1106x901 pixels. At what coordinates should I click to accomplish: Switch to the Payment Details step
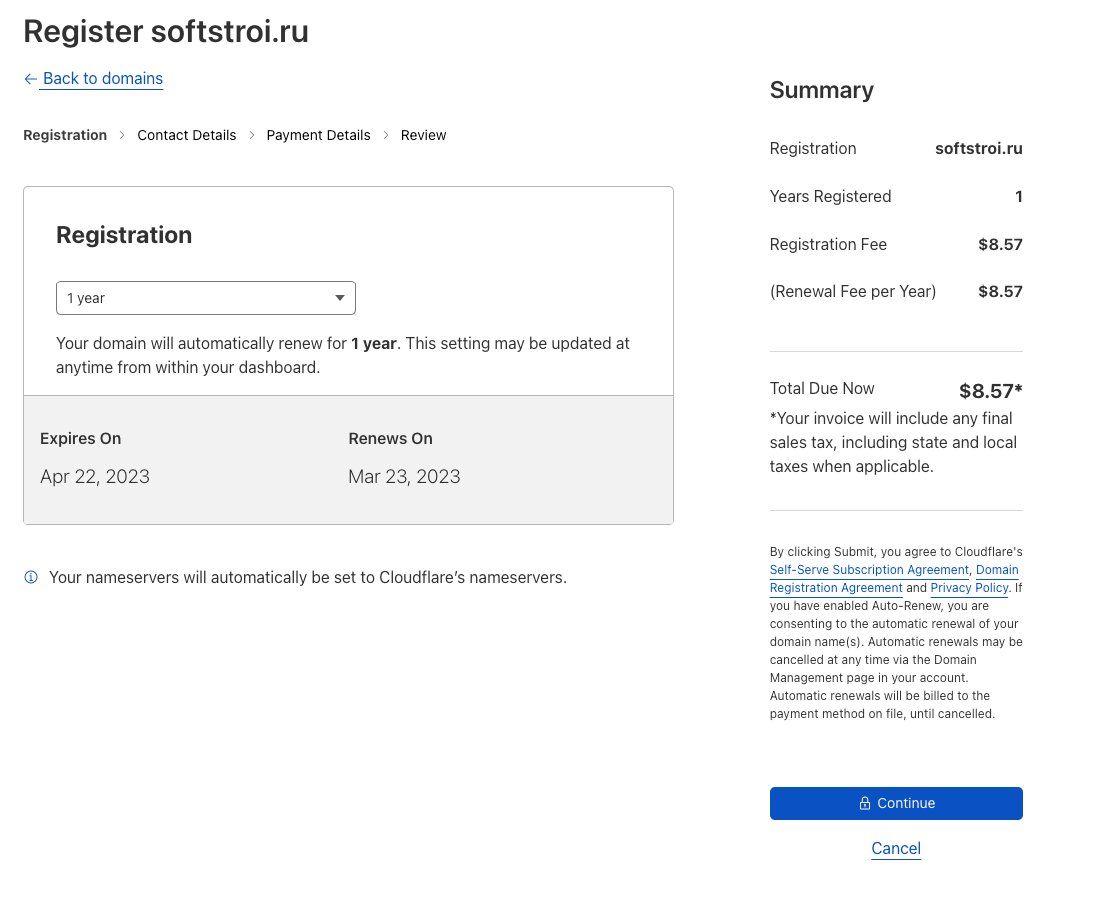coord(318,135)
